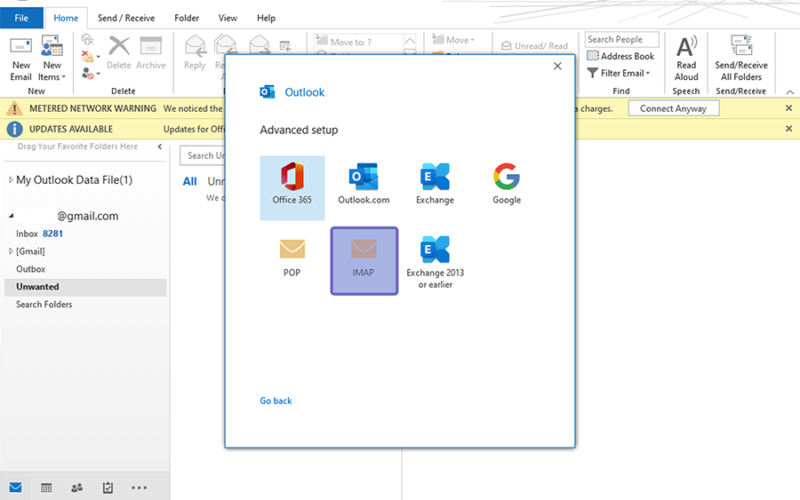Click in the Search People field

pos(621,39)
